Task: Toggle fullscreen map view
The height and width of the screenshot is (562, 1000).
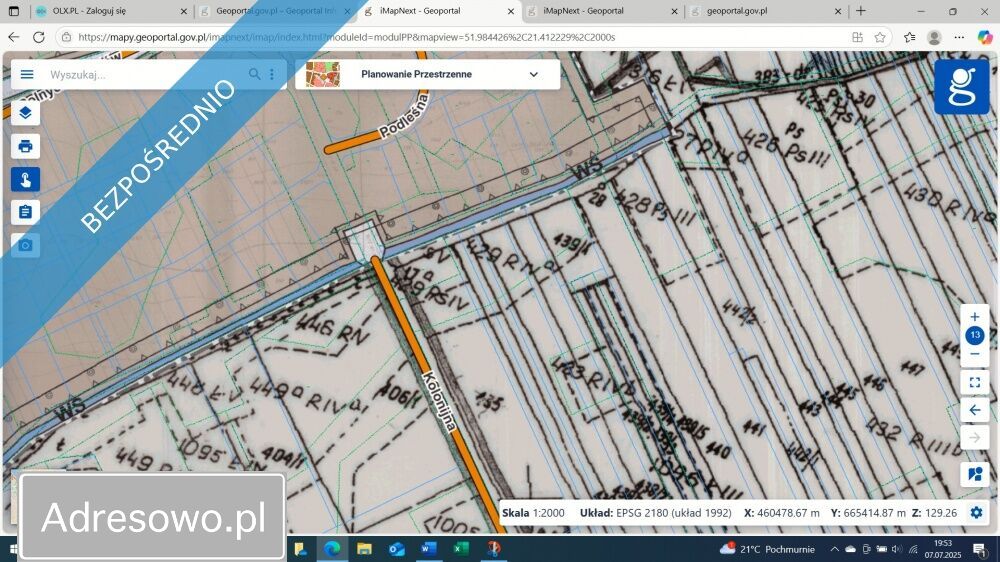Action: pos(974,383)
